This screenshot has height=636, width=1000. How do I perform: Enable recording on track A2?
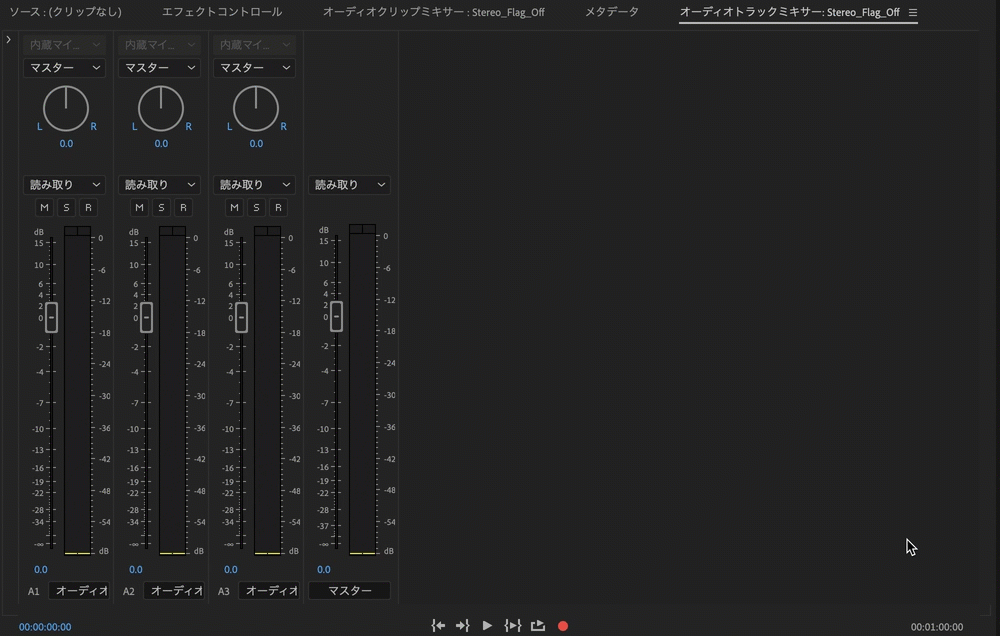click(183, 207)
